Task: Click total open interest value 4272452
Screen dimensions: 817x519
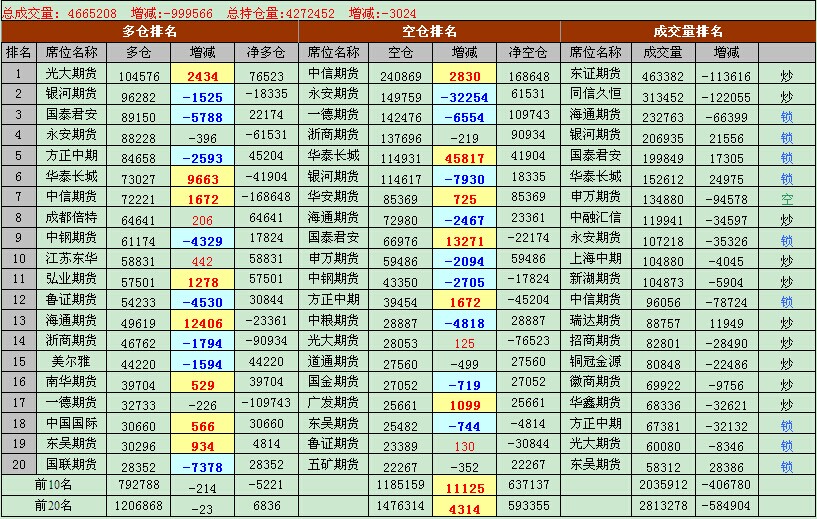Action: click(x=310, y=13)
